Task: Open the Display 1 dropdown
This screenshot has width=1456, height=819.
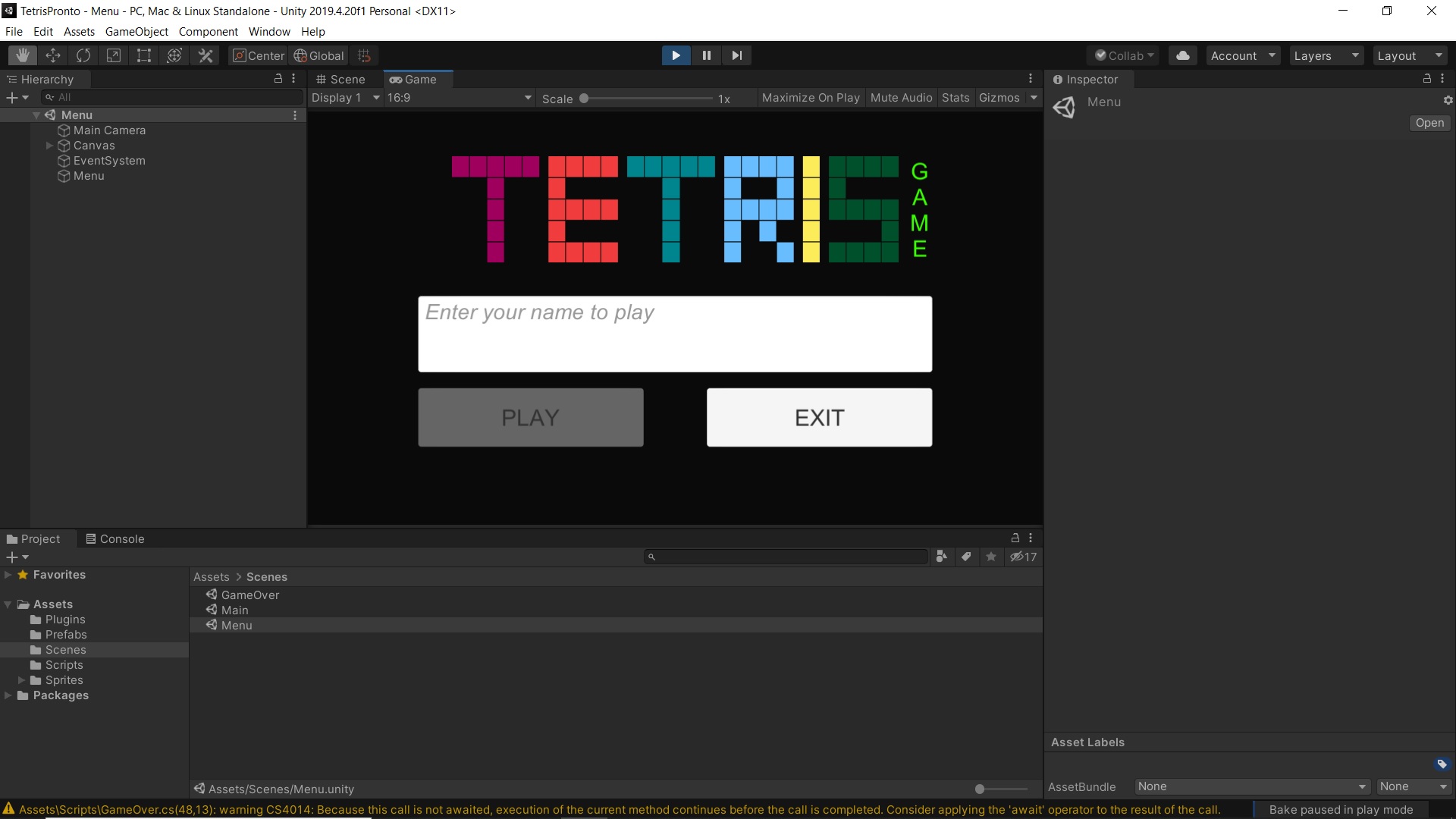Action: point(346,98)
